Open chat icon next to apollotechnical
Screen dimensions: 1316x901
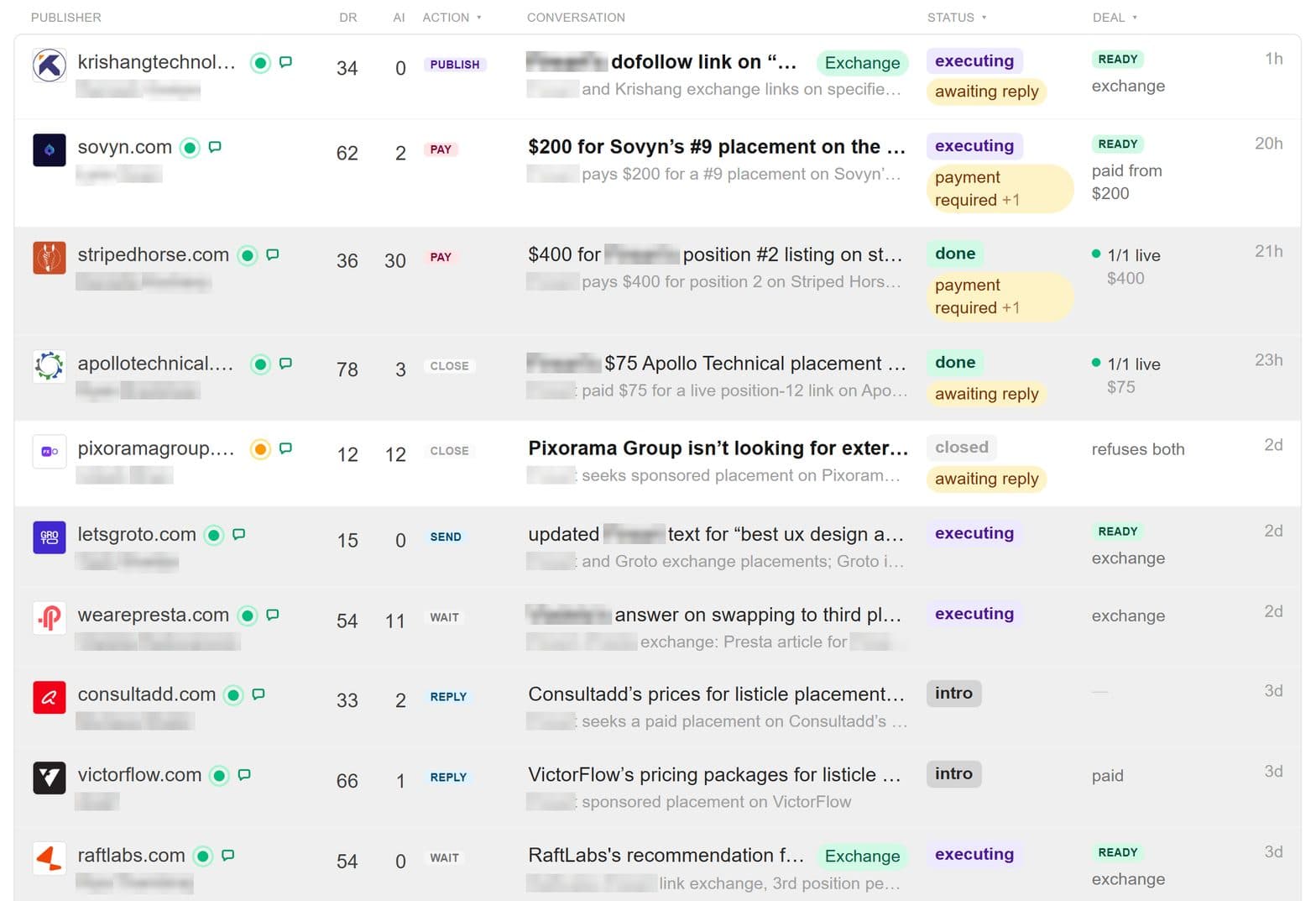[x=285, y=364]
